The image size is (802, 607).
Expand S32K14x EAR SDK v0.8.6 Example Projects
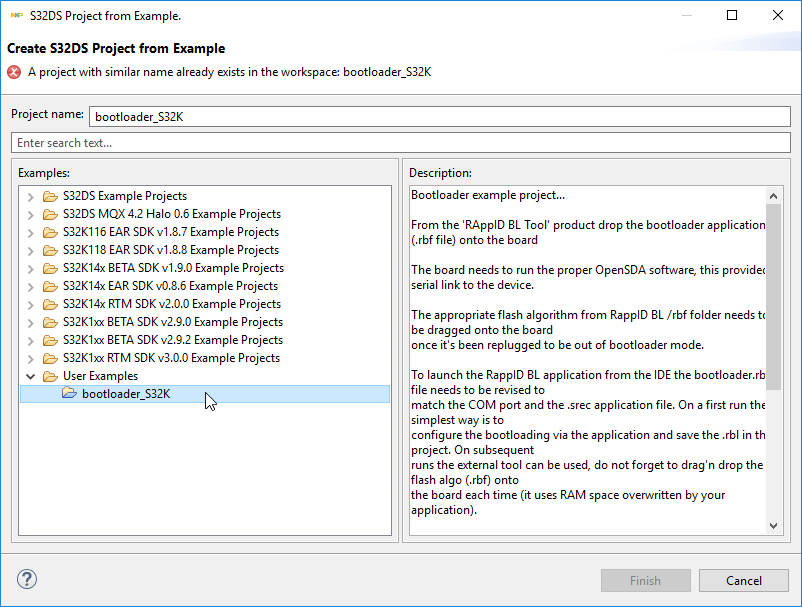31,286
